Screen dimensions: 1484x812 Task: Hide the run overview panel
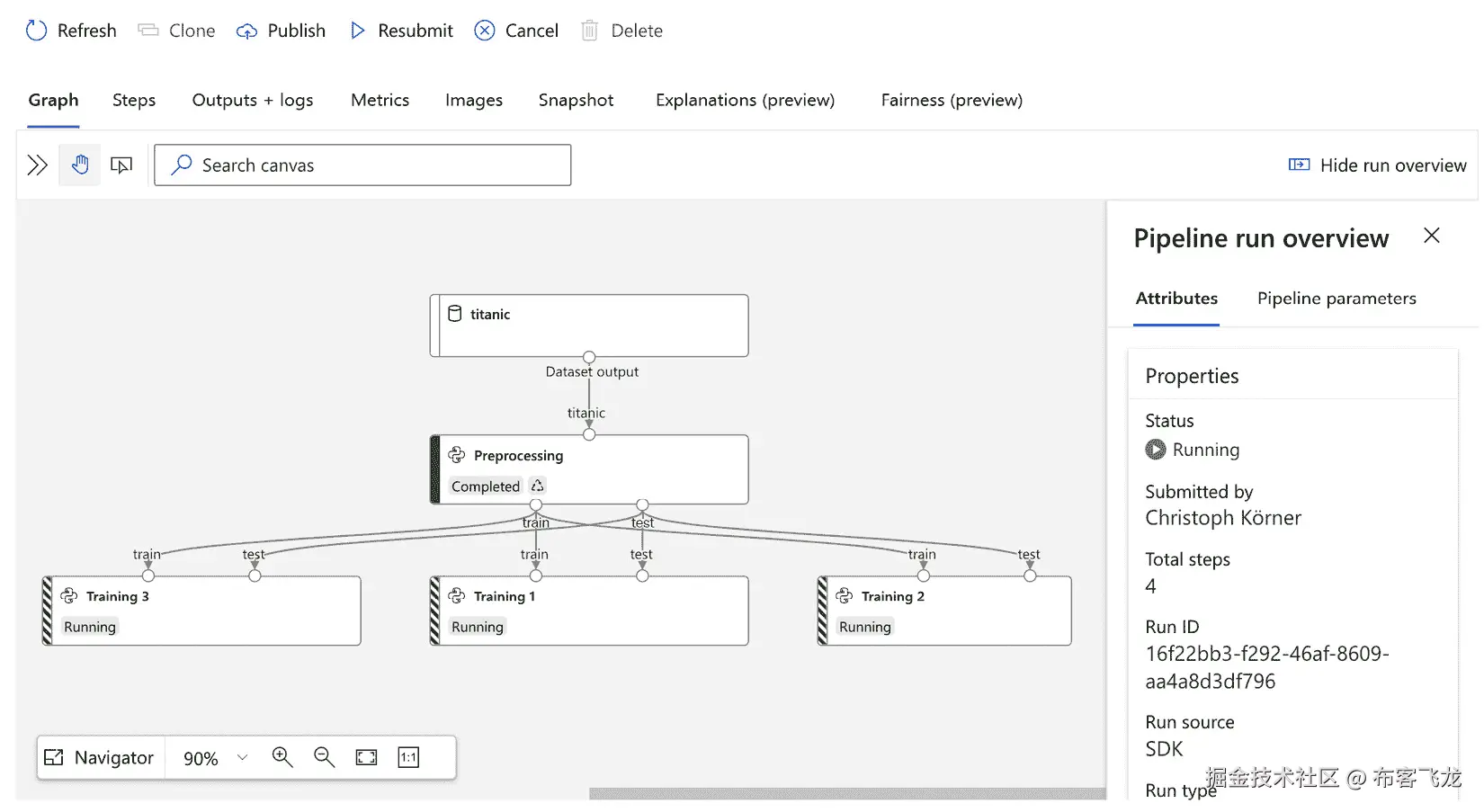(1377, 165)
